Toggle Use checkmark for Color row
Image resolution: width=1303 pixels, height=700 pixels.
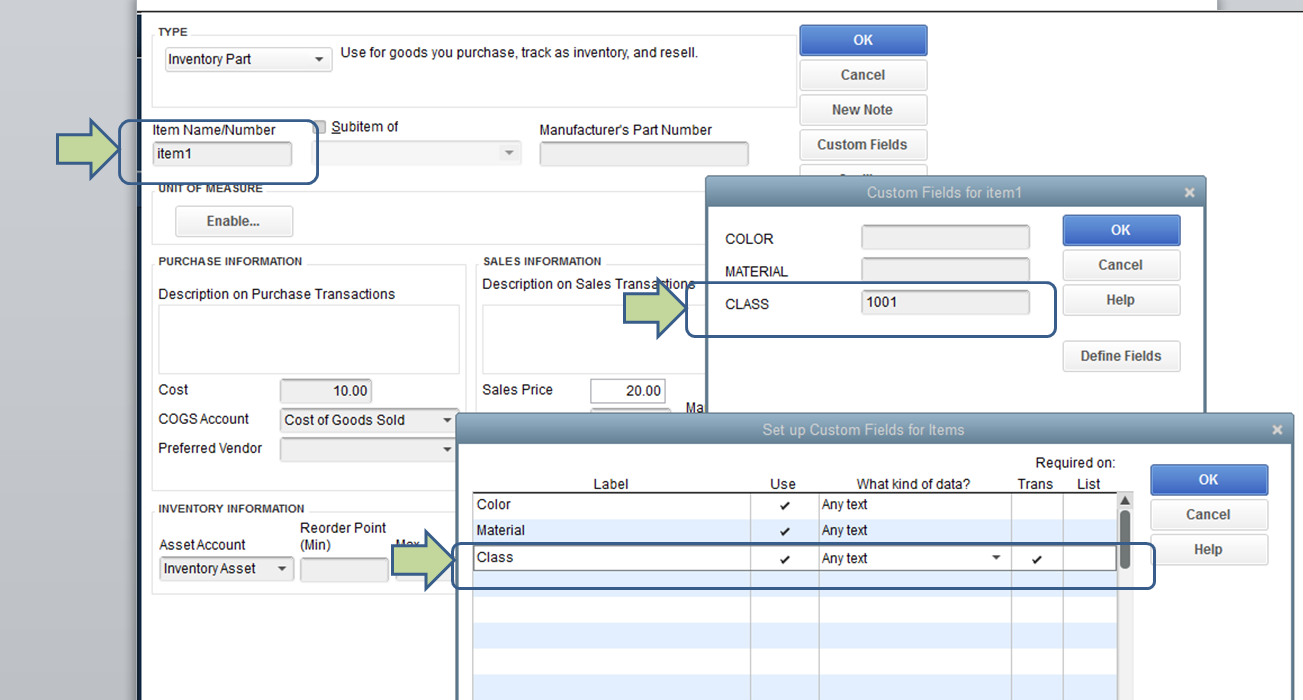click(784, 505)
